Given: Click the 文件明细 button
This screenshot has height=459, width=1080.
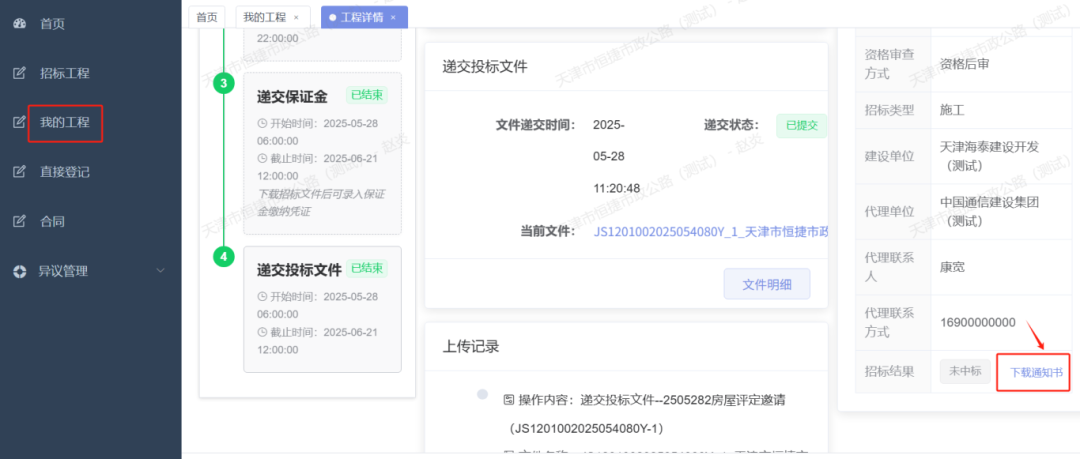Looking at the screenshot, I should pyautogui.click(x=767, y=284).
